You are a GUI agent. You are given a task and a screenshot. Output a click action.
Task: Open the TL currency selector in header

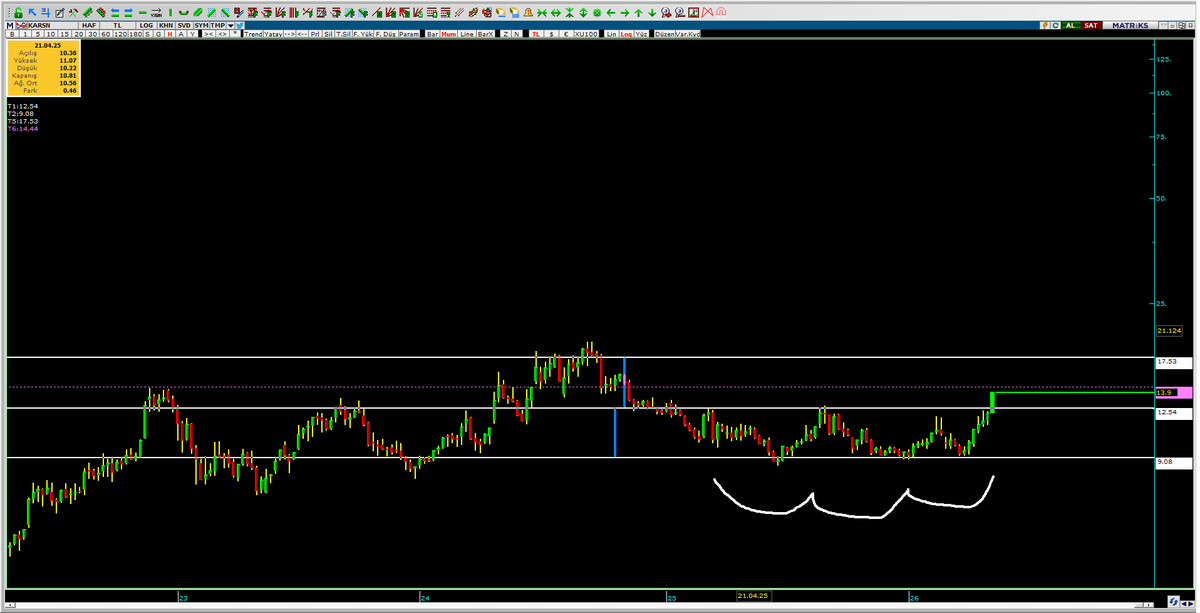(118, 25)
